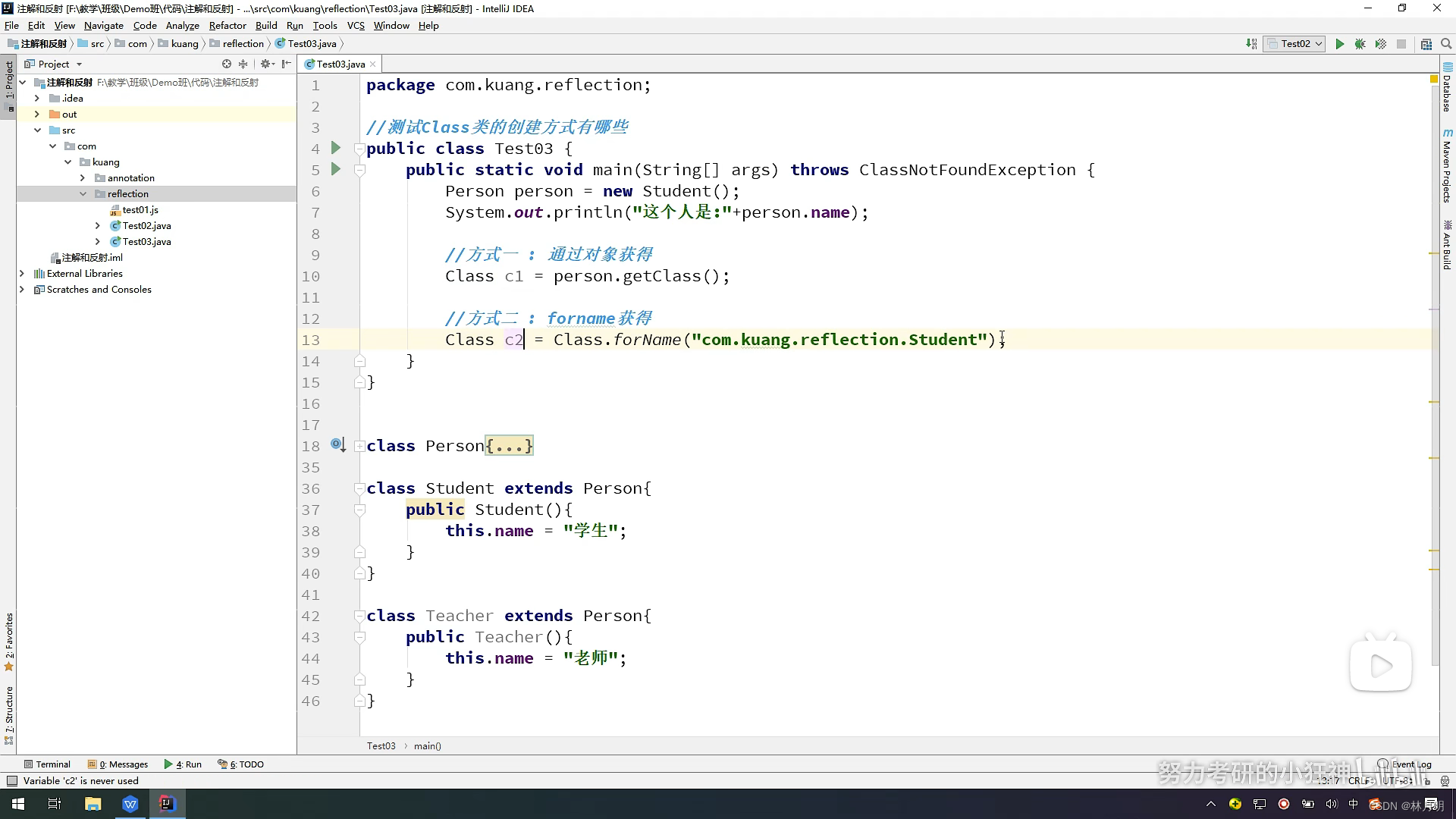Viewport: 1456px width, 819px height.
Task: Collapse all in the Project panel
Action: (x=243, y=64)
